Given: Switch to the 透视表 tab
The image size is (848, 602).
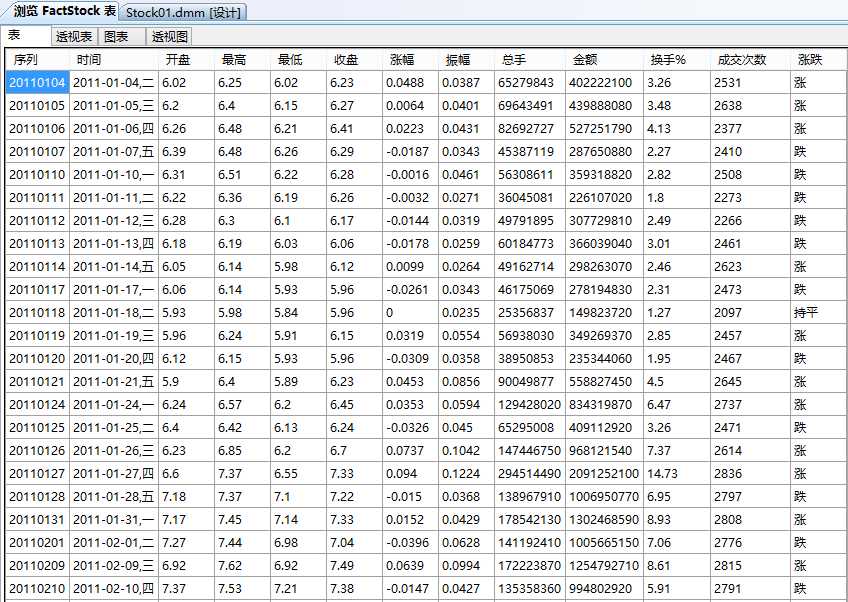Looking at the screenshot, I should click(x=74, y=37).
